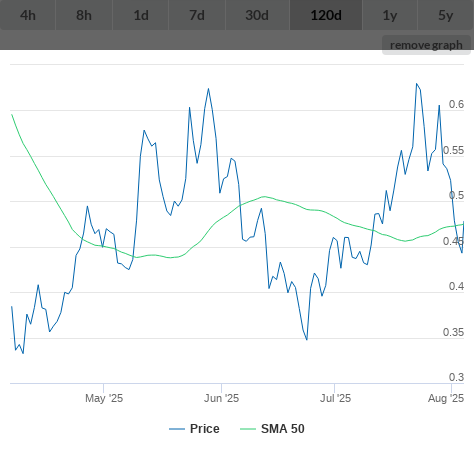
Task: Click the blue Price legend line marker
Action: click(177, 429)
